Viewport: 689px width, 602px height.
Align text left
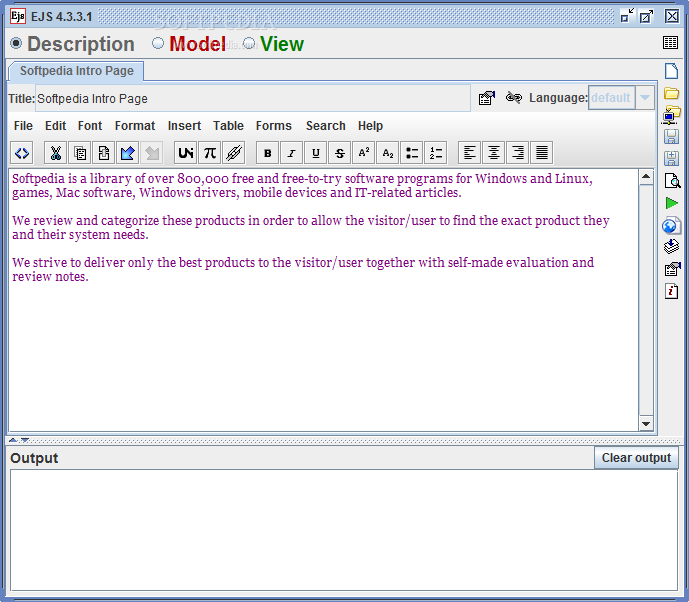point(470,153)
